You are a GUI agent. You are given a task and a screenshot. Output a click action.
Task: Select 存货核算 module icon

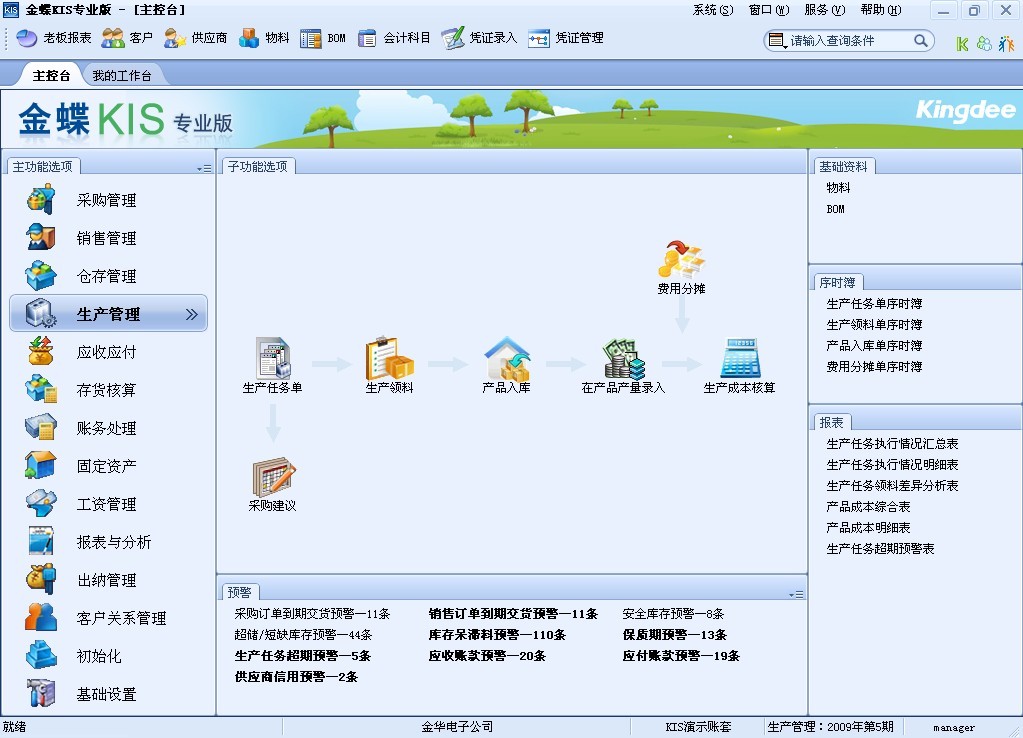coord(40,390)
